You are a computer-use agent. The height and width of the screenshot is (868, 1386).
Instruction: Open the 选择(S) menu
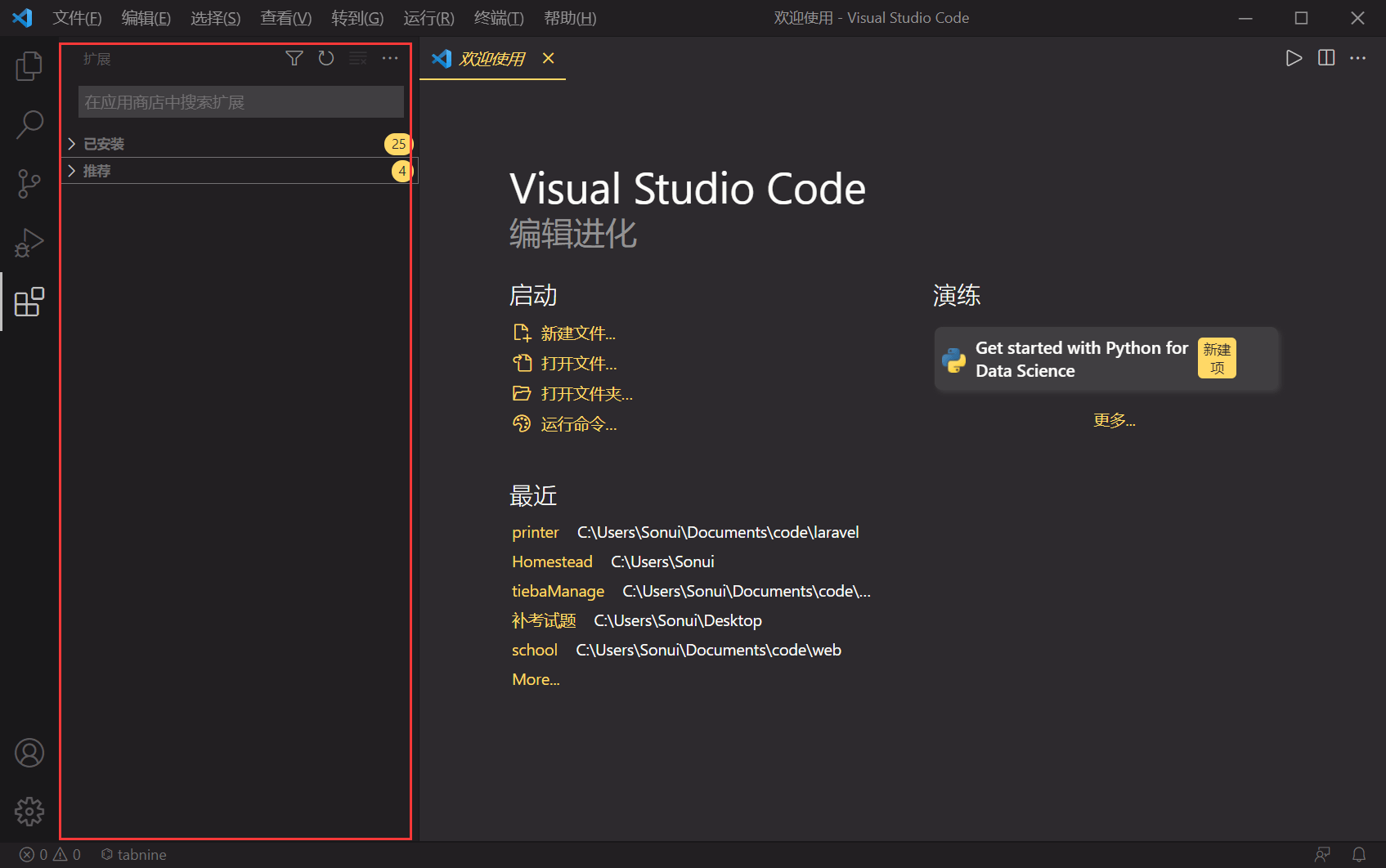click(215, 18)
